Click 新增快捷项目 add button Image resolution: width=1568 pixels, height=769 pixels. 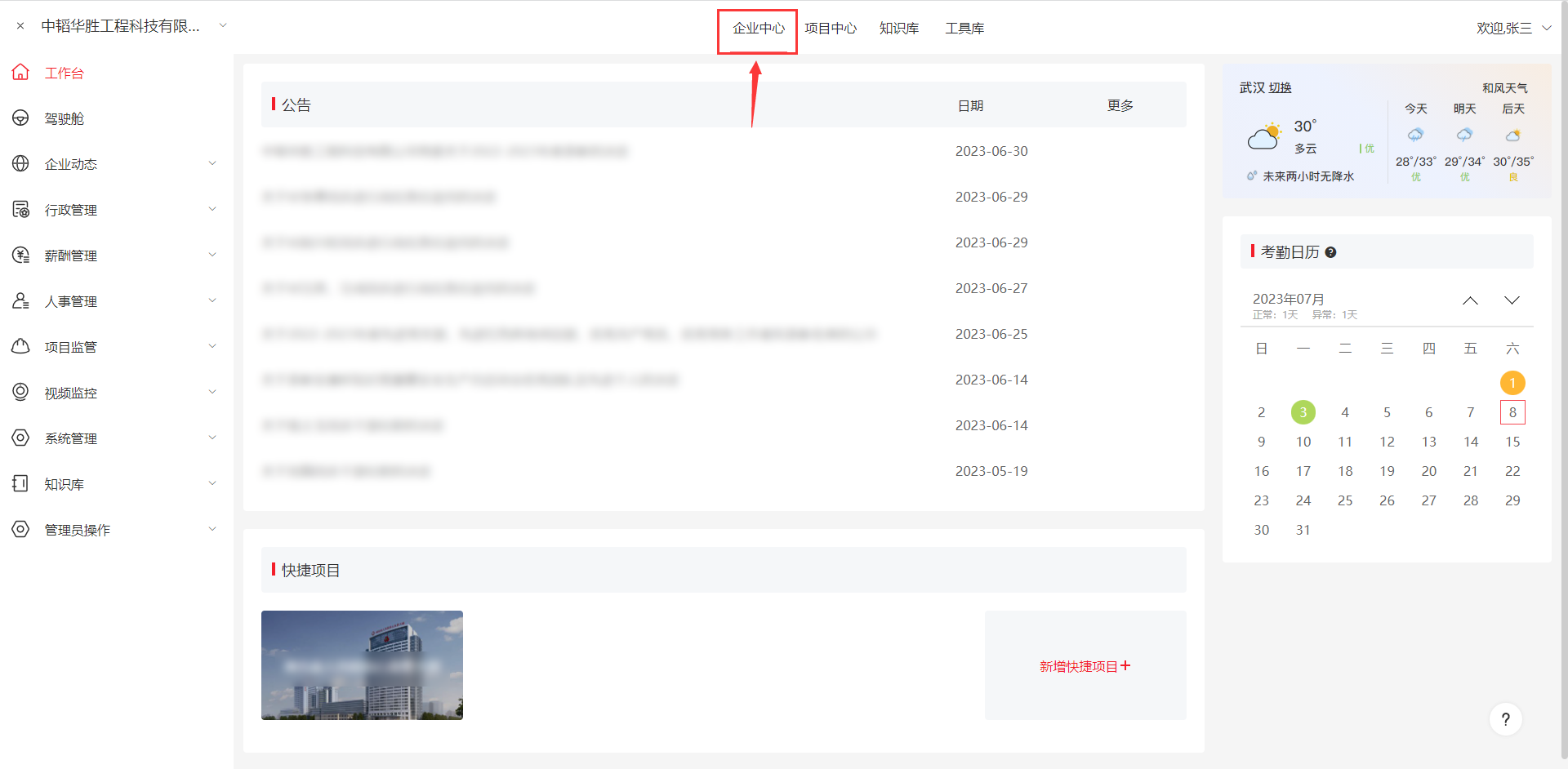(1085, 666)
